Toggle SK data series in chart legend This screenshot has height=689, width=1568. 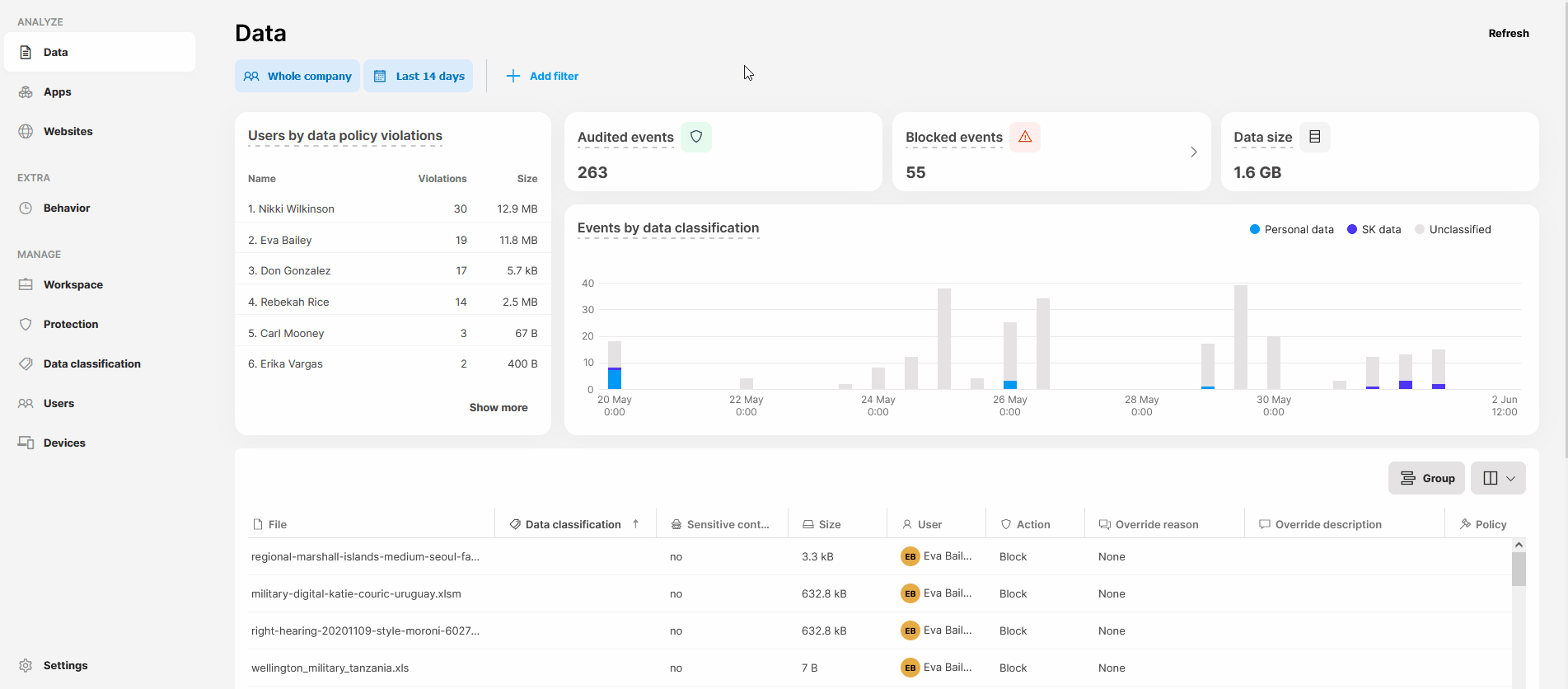[1374, 229]
